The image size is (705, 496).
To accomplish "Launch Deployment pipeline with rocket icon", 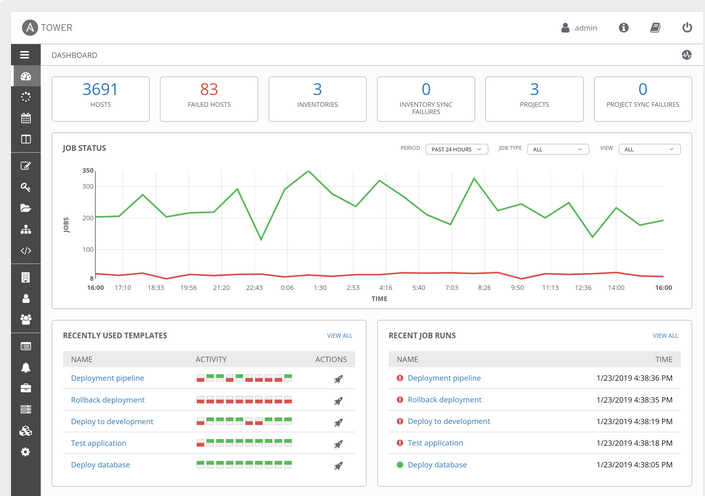I will (339, 379).
